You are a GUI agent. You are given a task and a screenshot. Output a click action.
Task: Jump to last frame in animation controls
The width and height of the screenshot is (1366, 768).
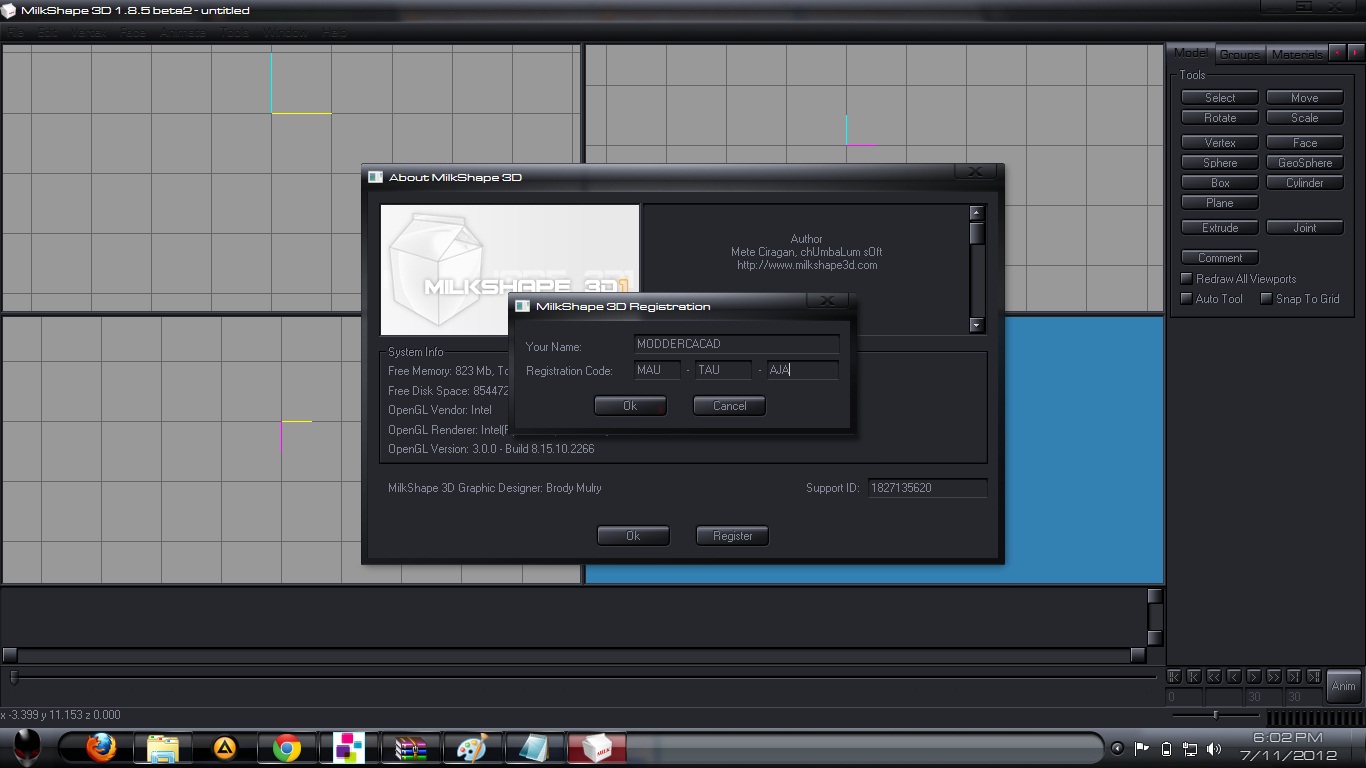1315,677
